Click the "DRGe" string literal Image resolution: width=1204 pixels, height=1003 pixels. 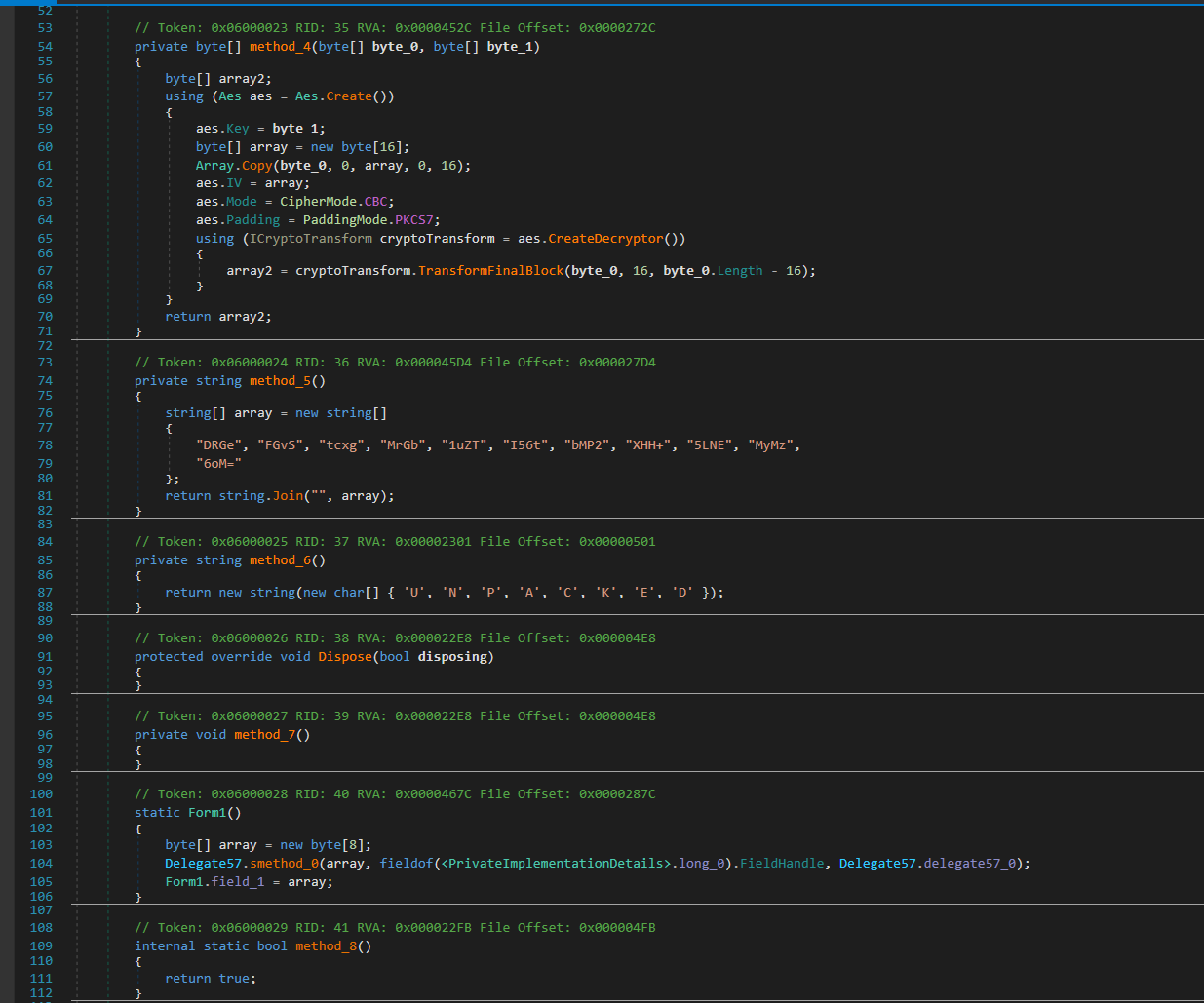(x=218, y=445)
